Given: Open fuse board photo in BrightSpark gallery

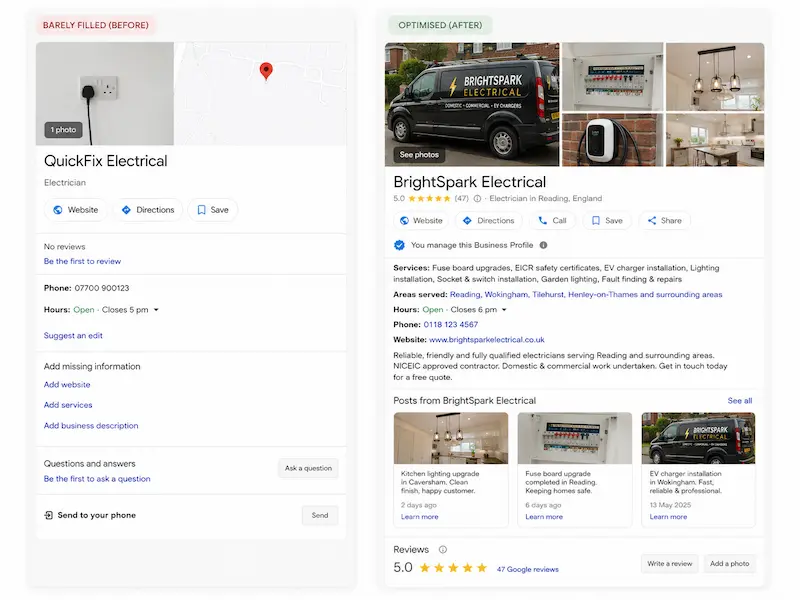Looking at the screenshot, I should point(613,77).
